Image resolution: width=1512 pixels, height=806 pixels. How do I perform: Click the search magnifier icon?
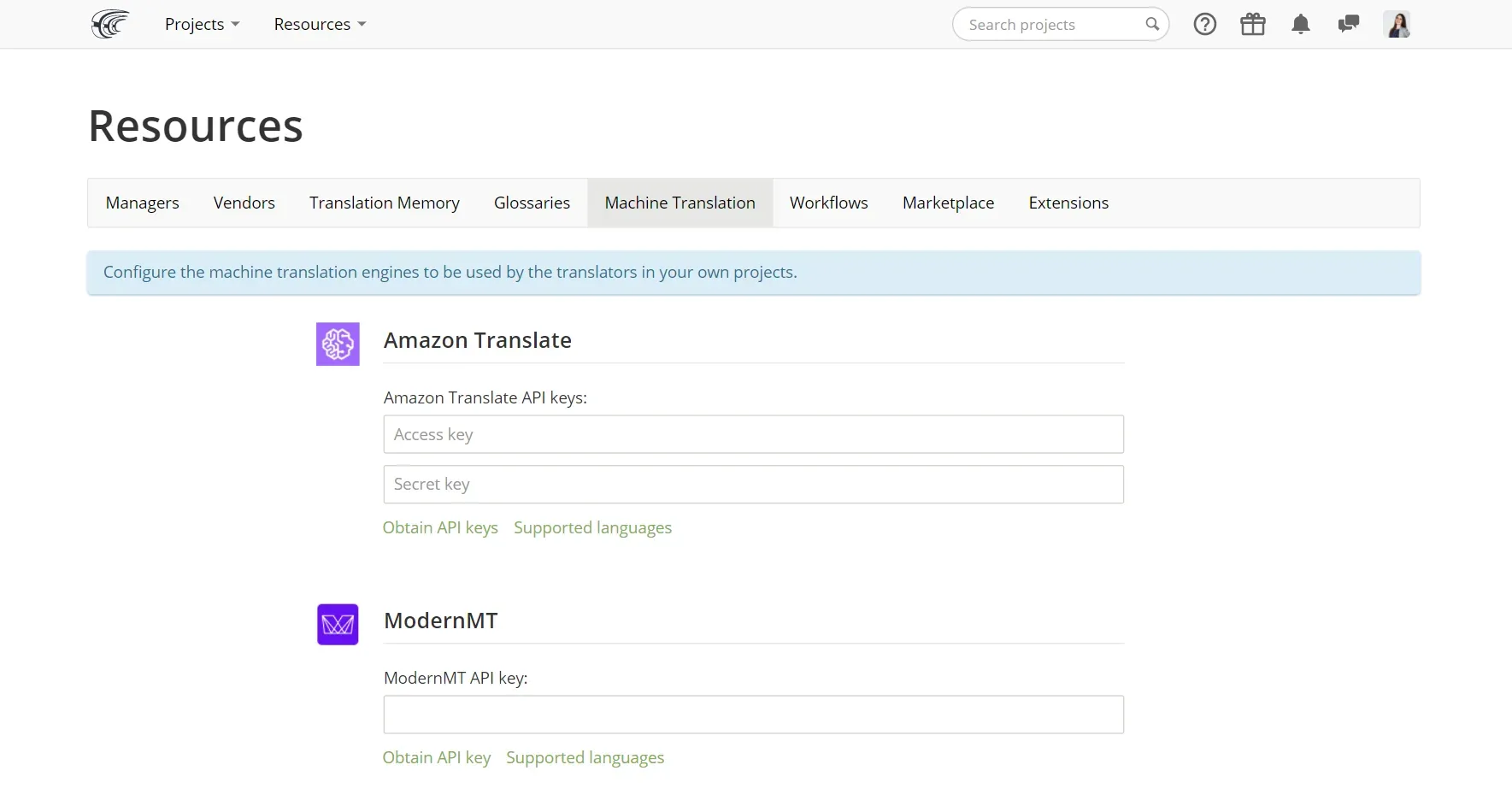(x=1152, y=25)
